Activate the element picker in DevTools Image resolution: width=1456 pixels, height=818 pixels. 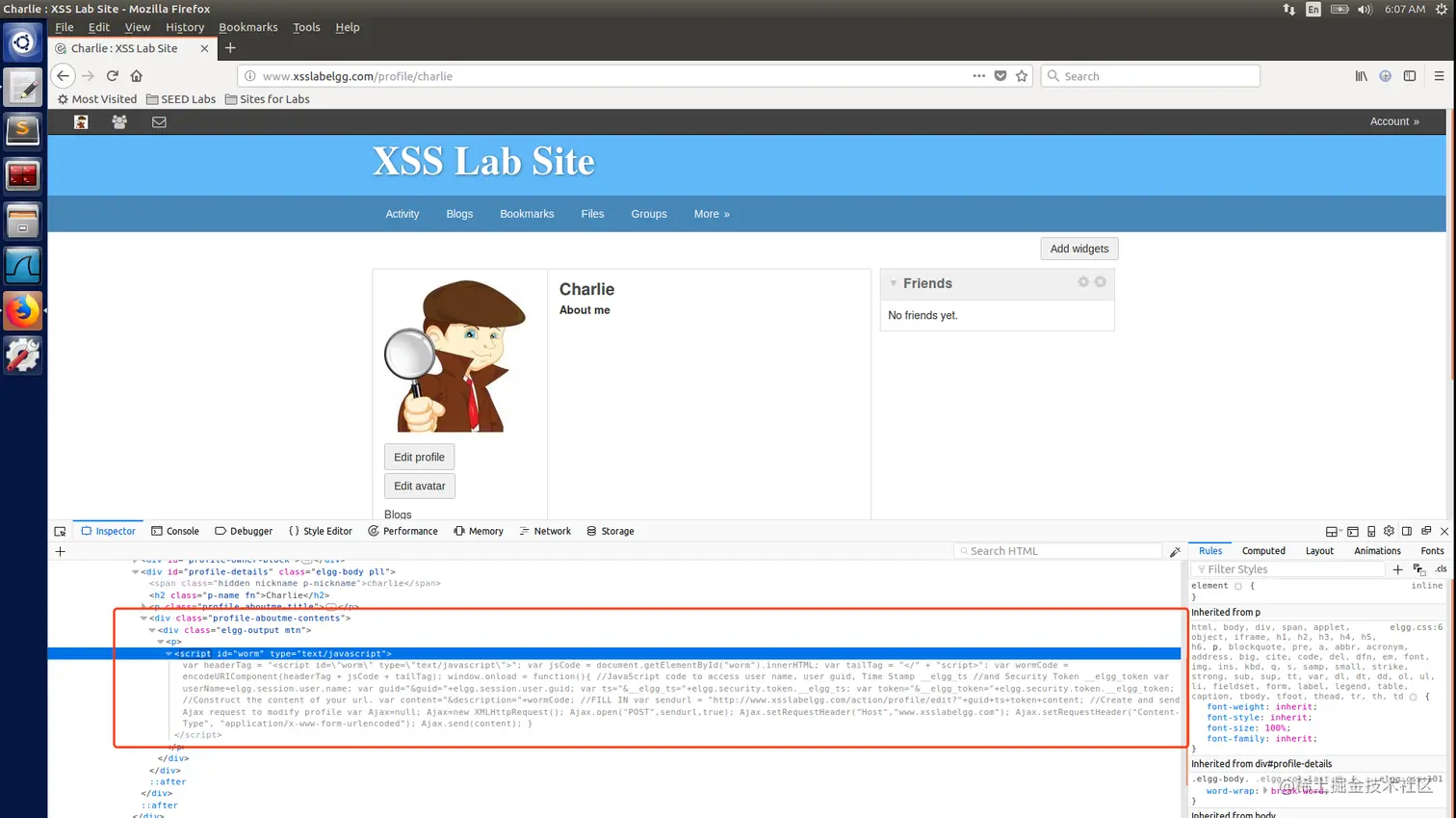click(60, 531)
